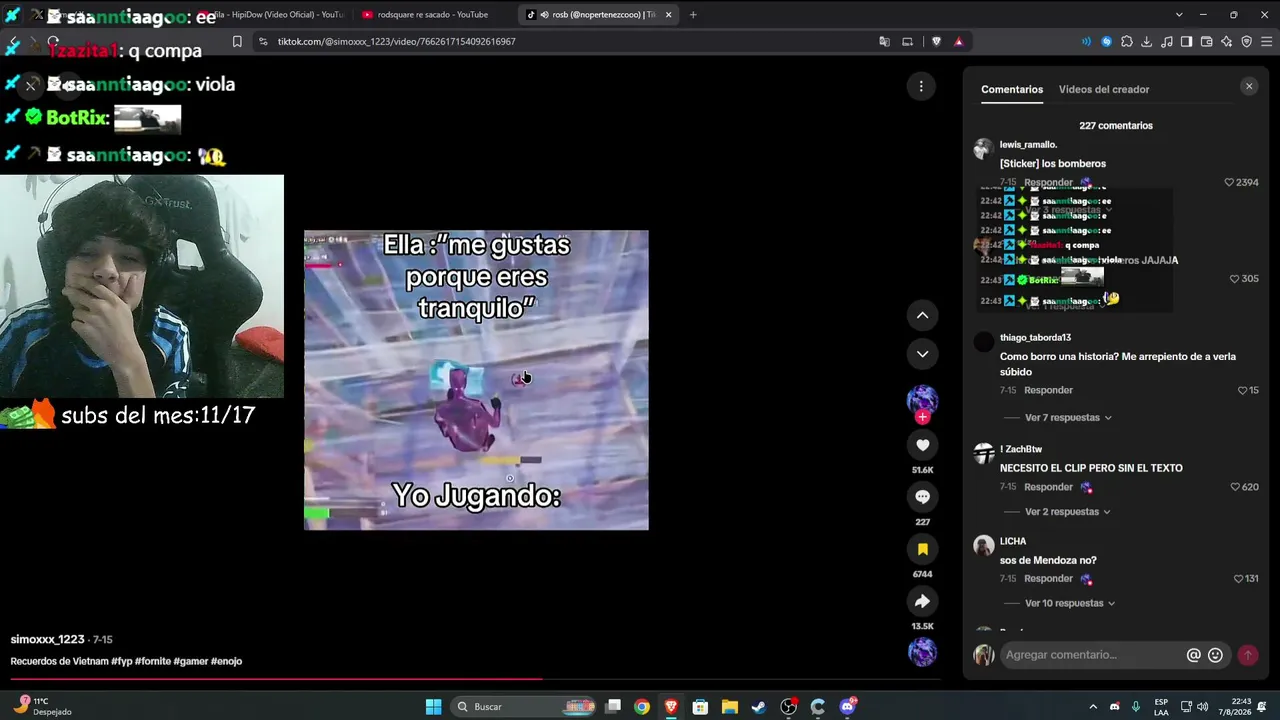Image resolution: width=1280 pixels, height=720 pixels.
Task: Post the comment with the red arrow button
Action: (x=1247, y=655)
